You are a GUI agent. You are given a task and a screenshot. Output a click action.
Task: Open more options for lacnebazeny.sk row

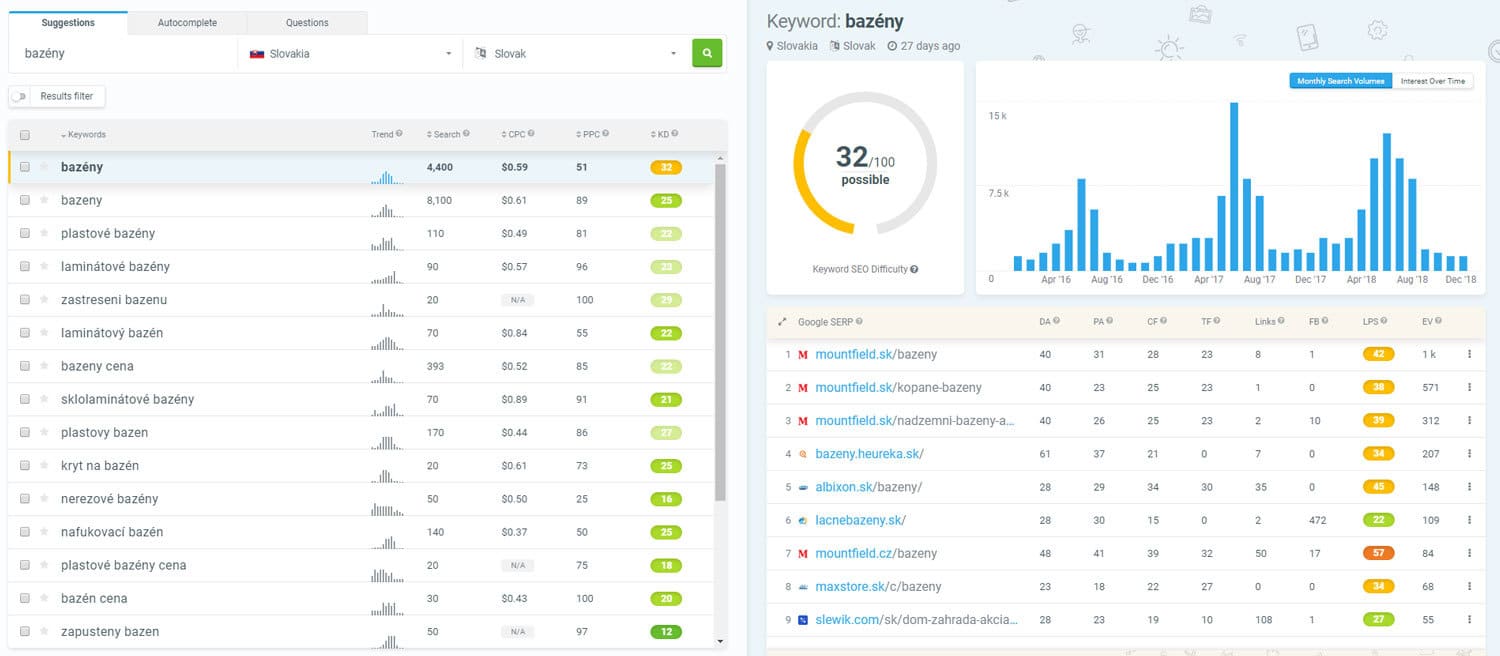[x=1469, y=520]
